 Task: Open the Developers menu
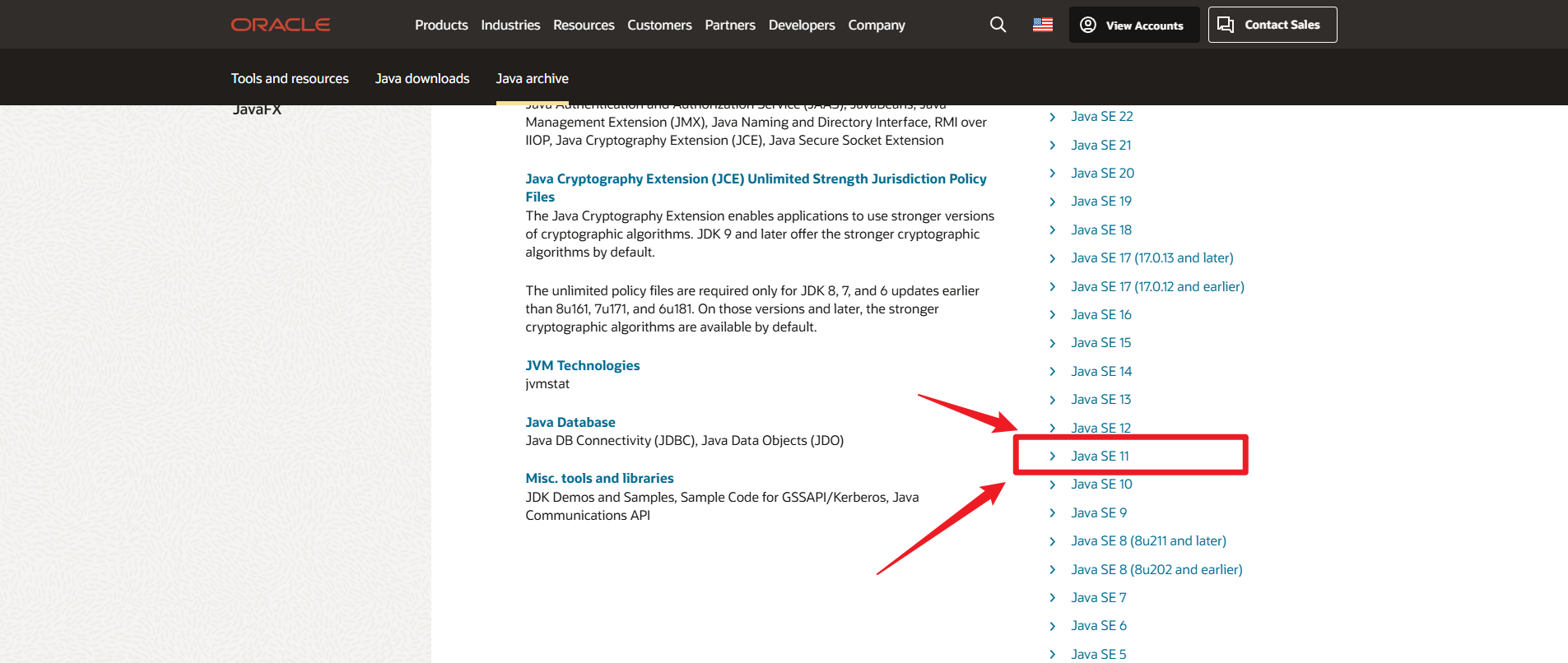click(802, 25)
